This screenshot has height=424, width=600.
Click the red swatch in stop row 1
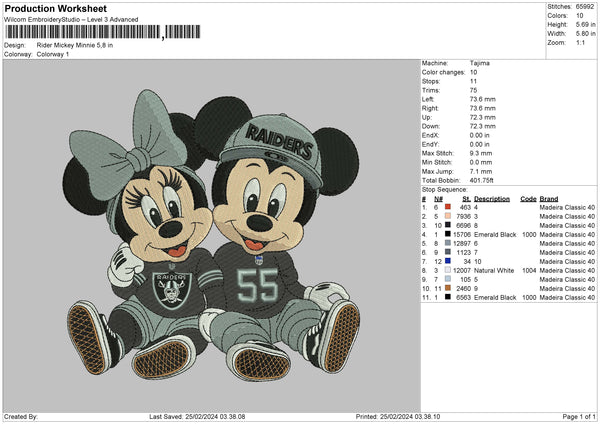pos(448,207)
